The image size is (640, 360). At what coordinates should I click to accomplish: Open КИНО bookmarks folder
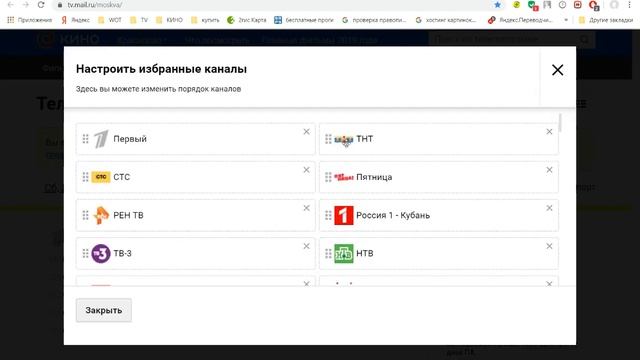(169, 20)
